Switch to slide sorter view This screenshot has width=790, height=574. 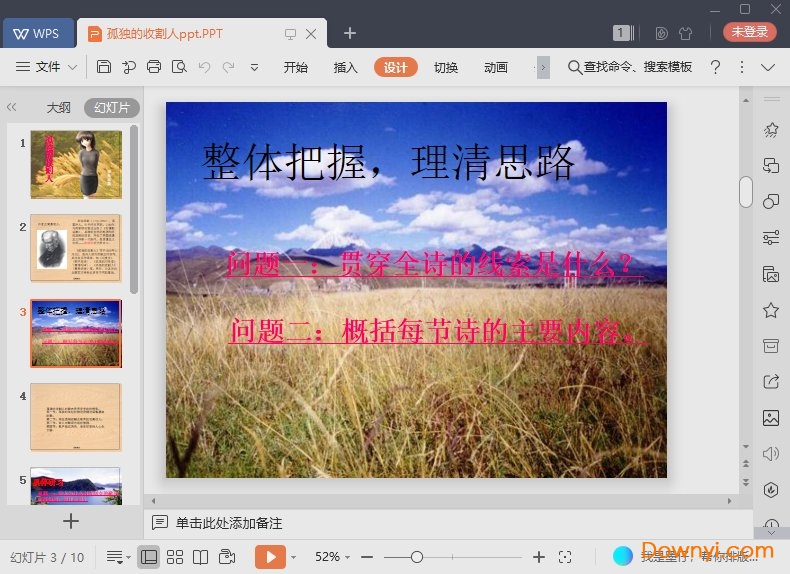pyautogui.click(x=175, y=557)
